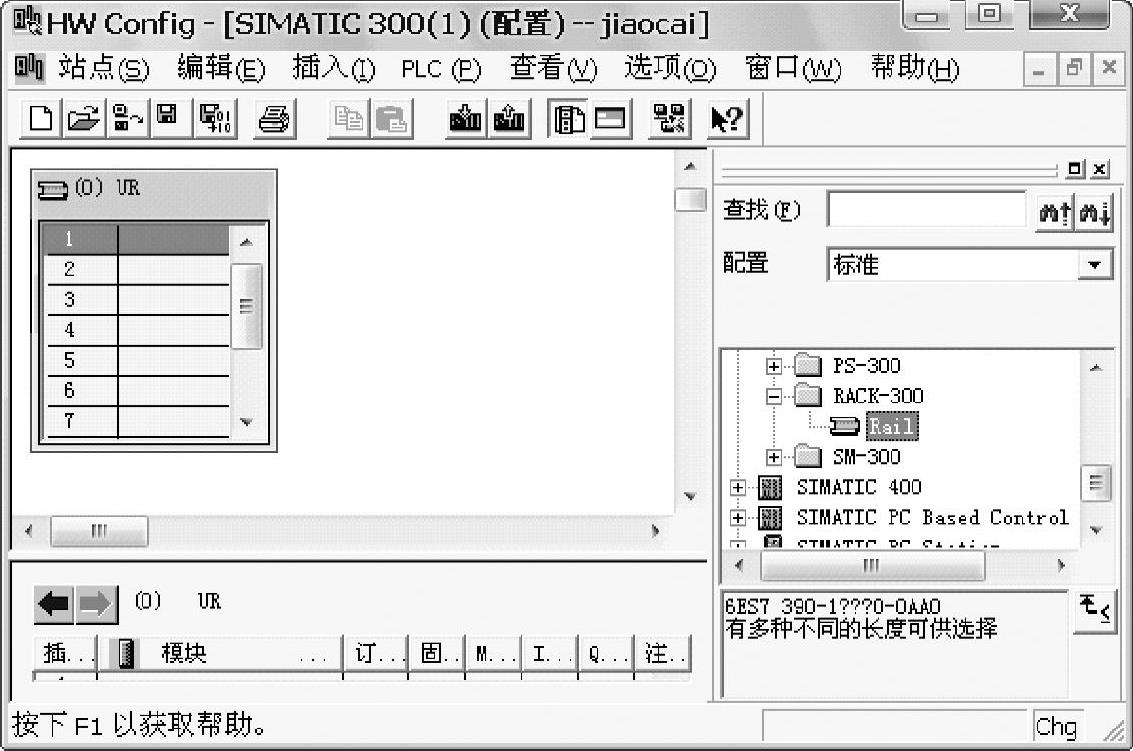This screenshot has width=1133, height=751.
Task: Click the context help arrow icon
Action: click(x=727, y=119)
